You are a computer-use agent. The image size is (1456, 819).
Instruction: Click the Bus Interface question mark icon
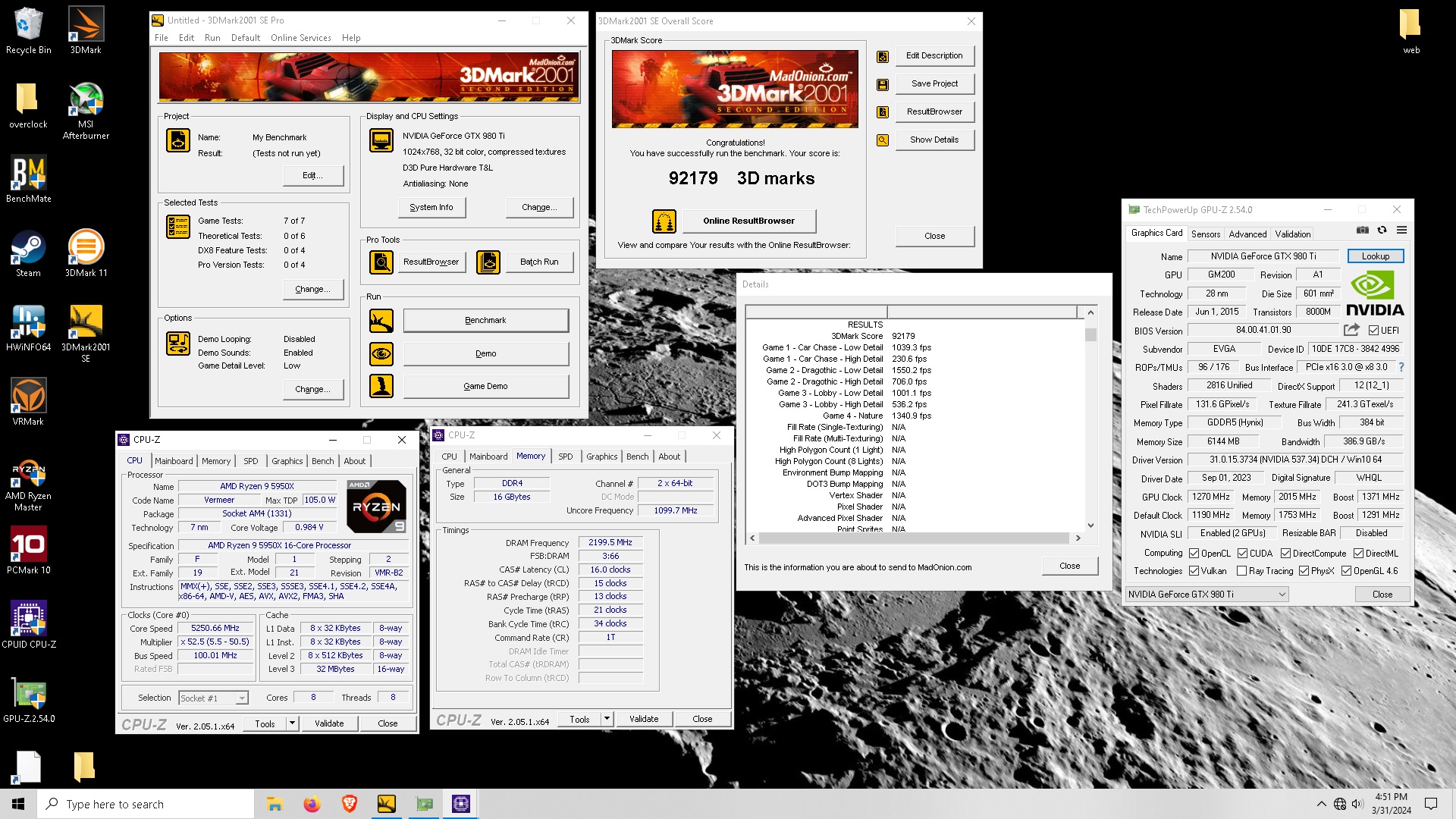click(1401, 367)
